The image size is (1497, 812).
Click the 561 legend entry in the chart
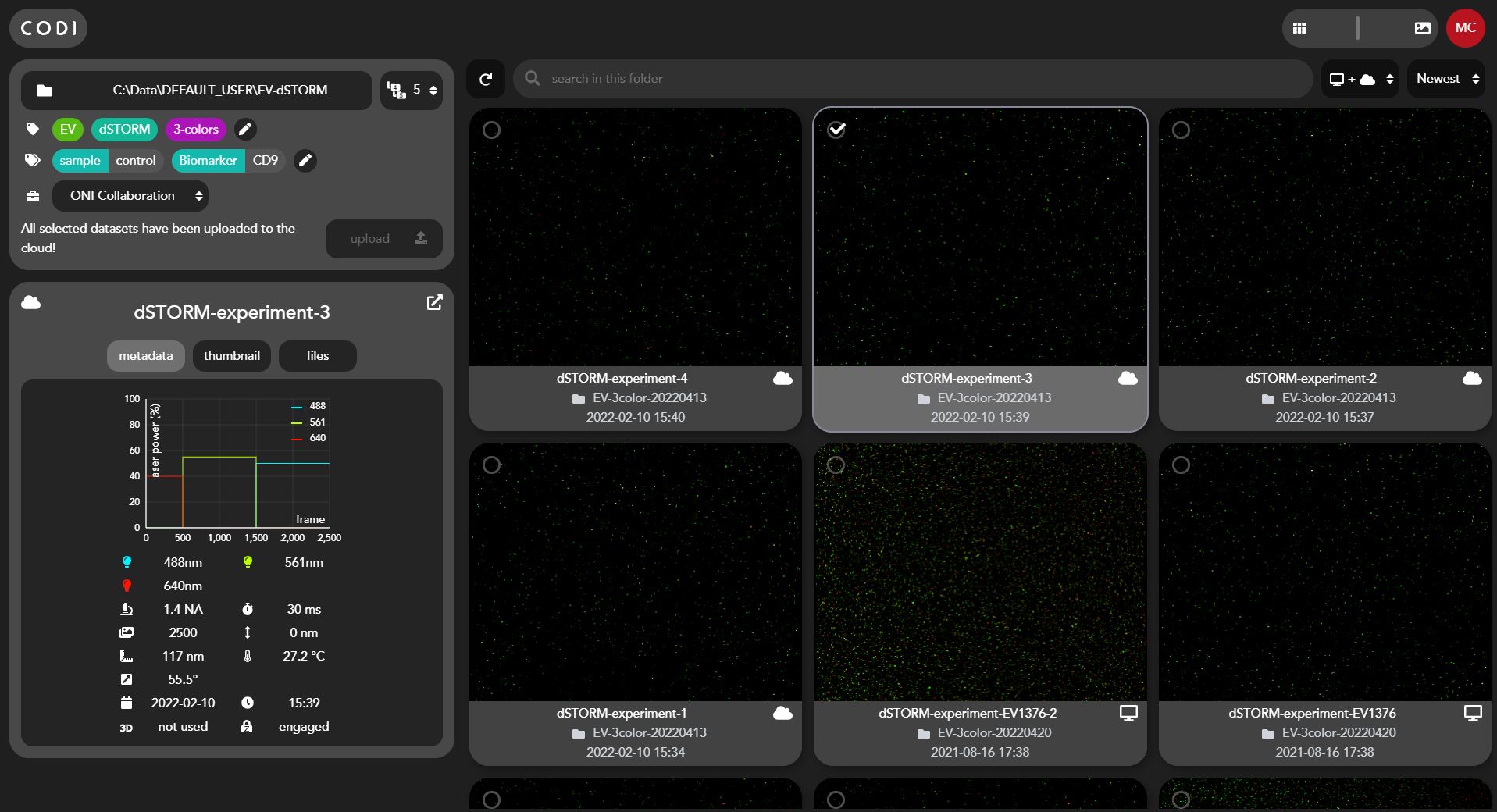(x=309, y=422)
